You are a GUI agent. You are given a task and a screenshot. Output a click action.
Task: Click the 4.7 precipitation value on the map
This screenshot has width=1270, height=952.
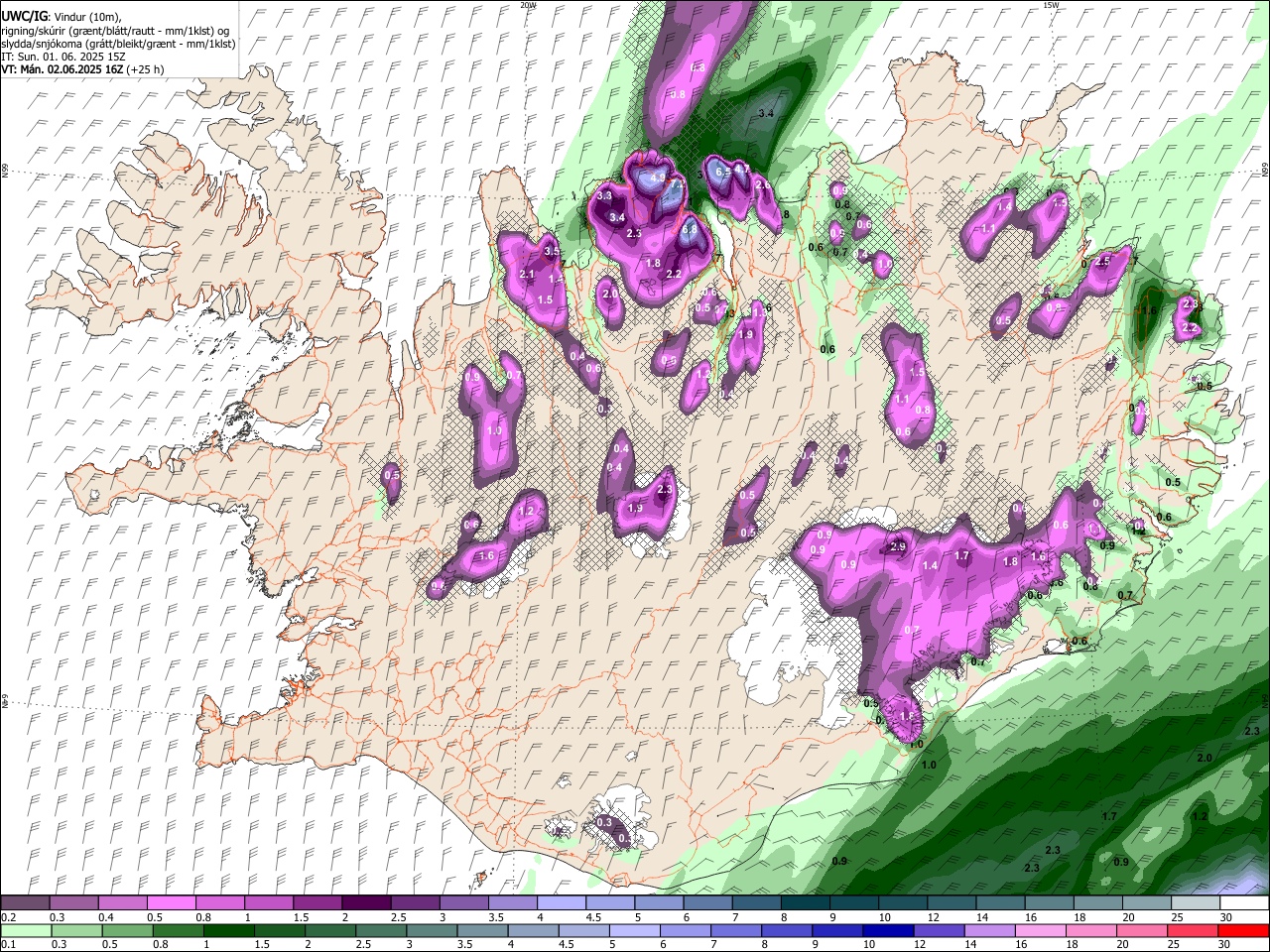coord(741,170)
